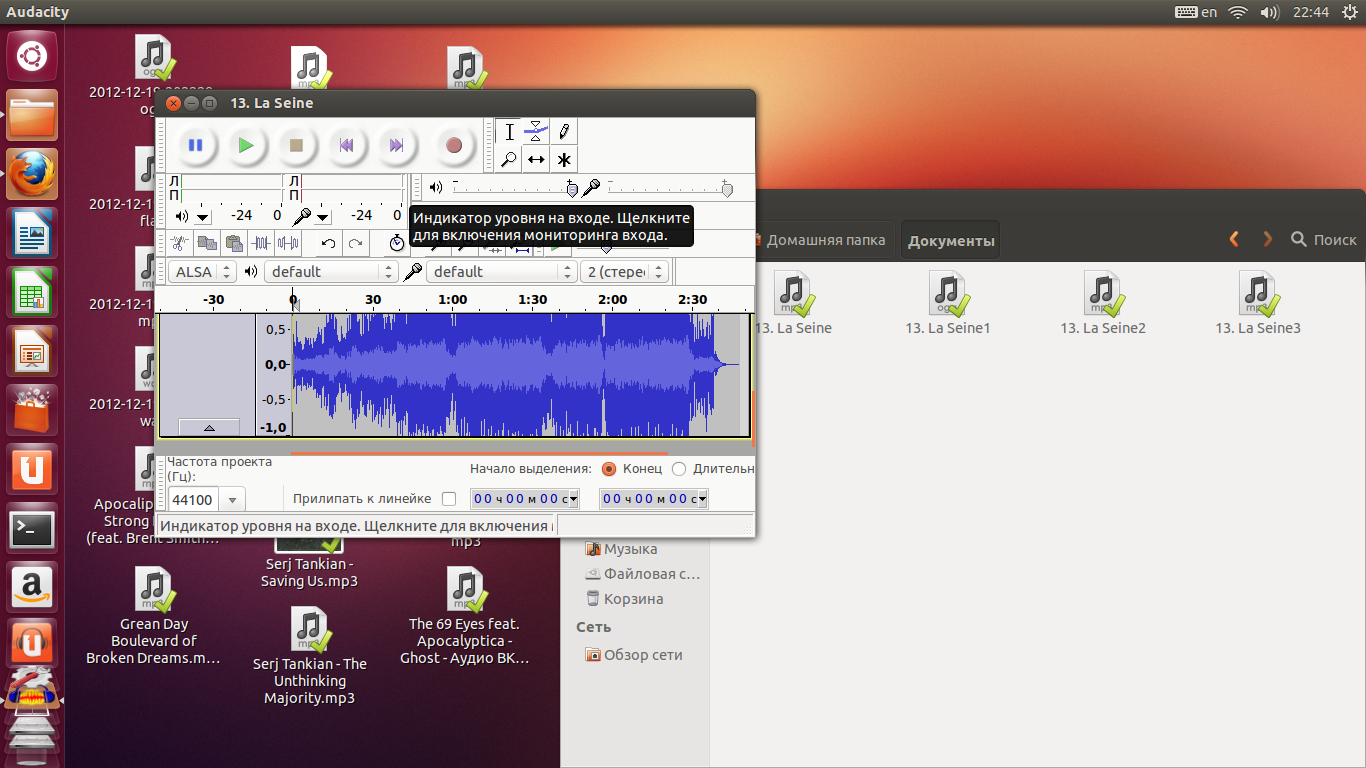
Task: Click the Redo arrow icon
Action: (355, 243)
